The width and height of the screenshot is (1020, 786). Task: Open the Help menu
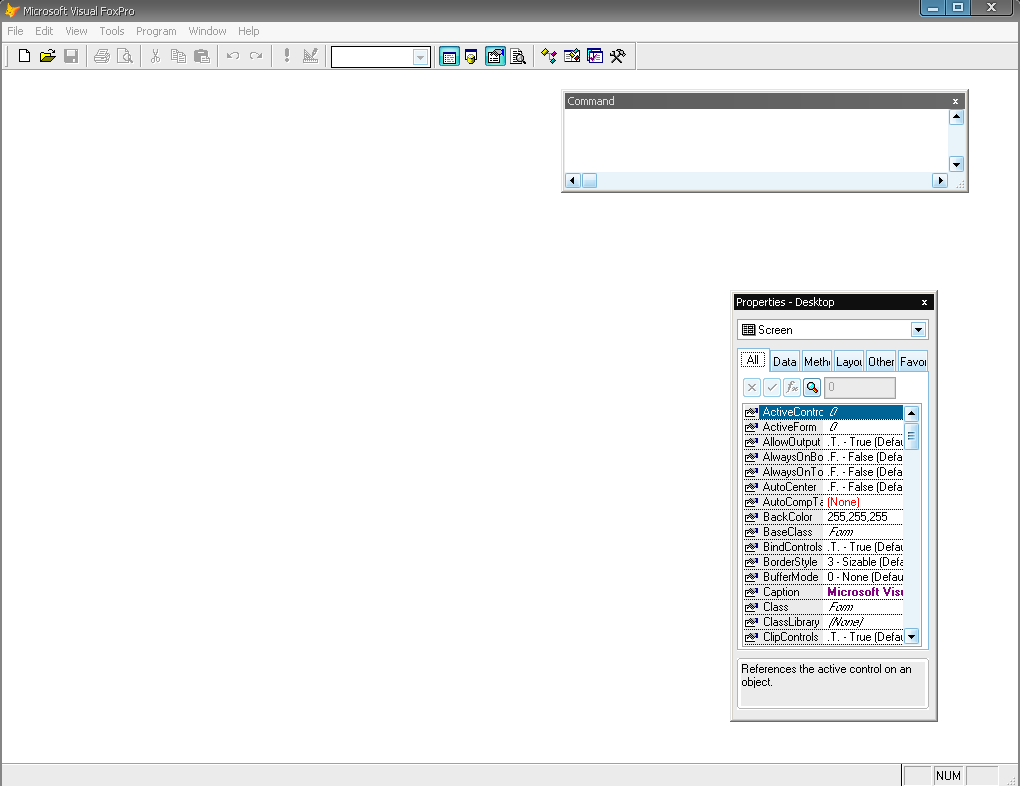point(248,31)
